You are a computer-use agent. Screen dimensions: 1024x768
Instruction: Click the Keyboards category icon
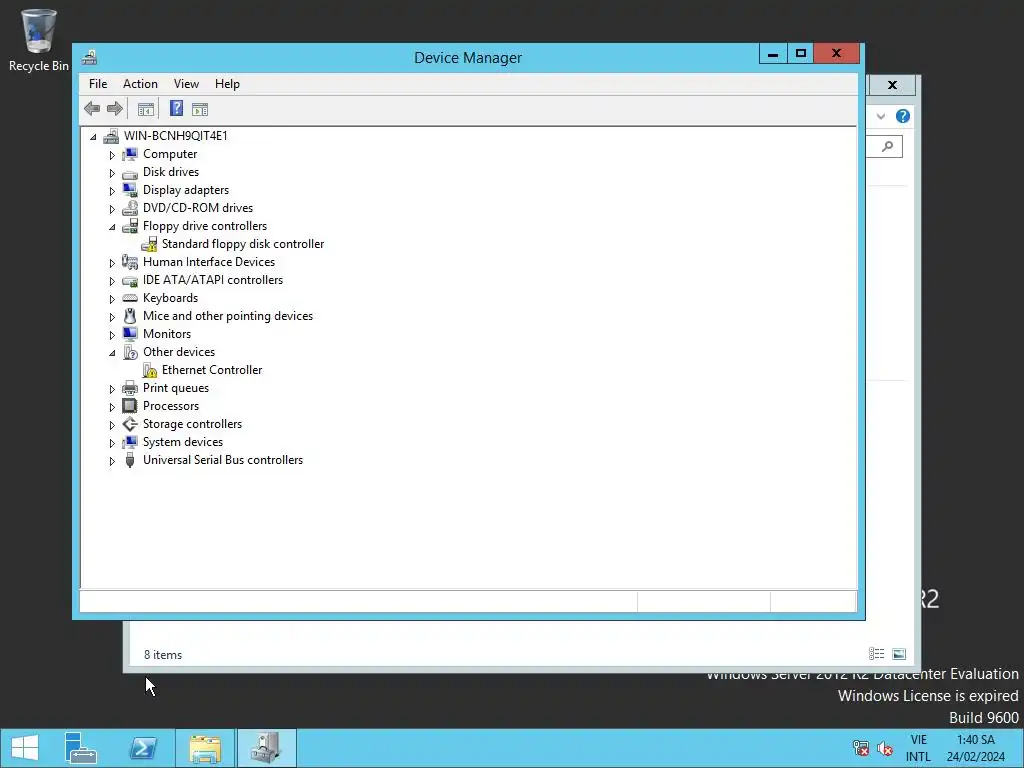tap(130, 298)
